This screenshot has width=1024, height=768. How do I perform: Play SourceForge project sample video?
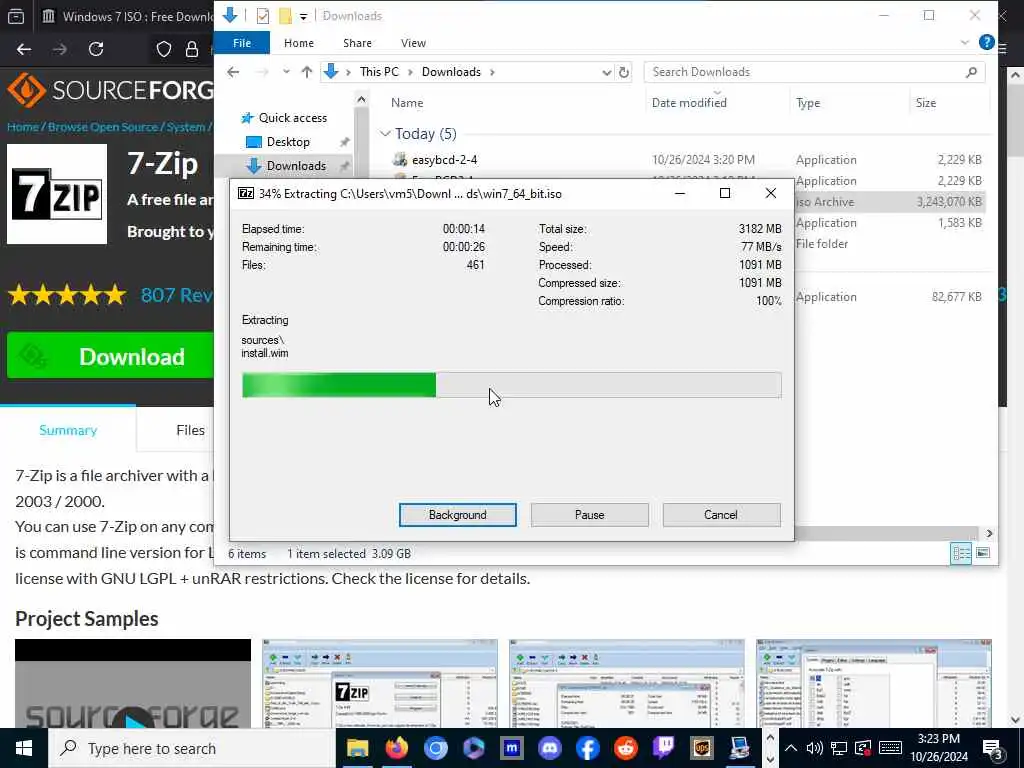[x=133, y=717]
